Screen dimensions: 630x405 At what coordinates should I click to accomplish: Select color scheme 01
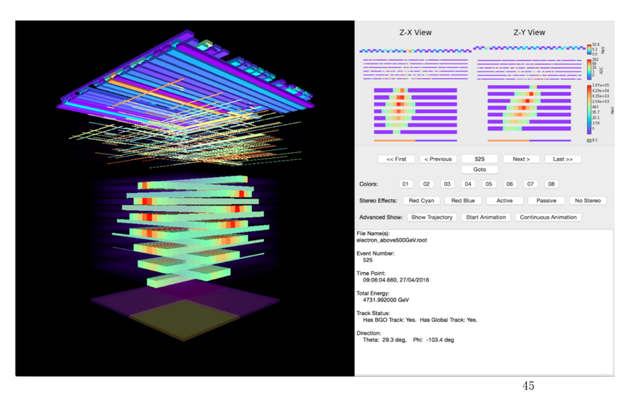click(x=405, y=184)
